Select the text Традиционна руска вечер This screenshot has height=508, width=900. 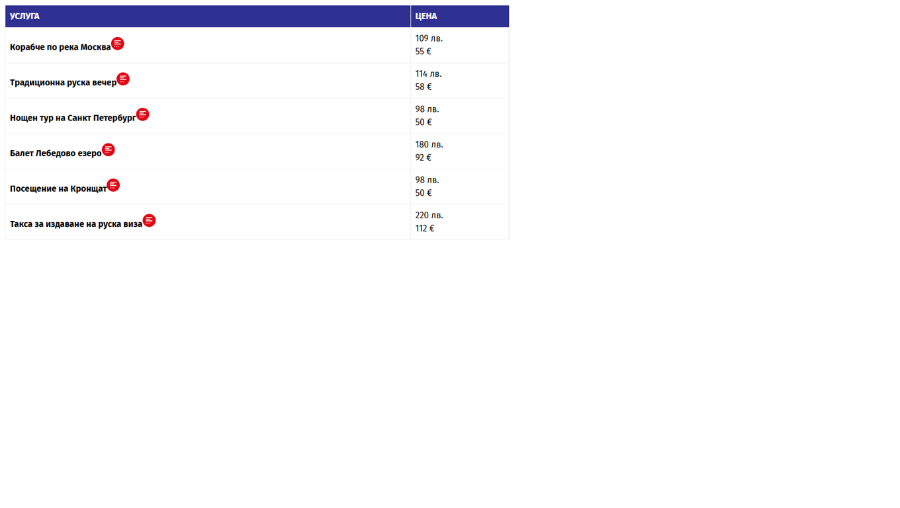tap(63, 83)
